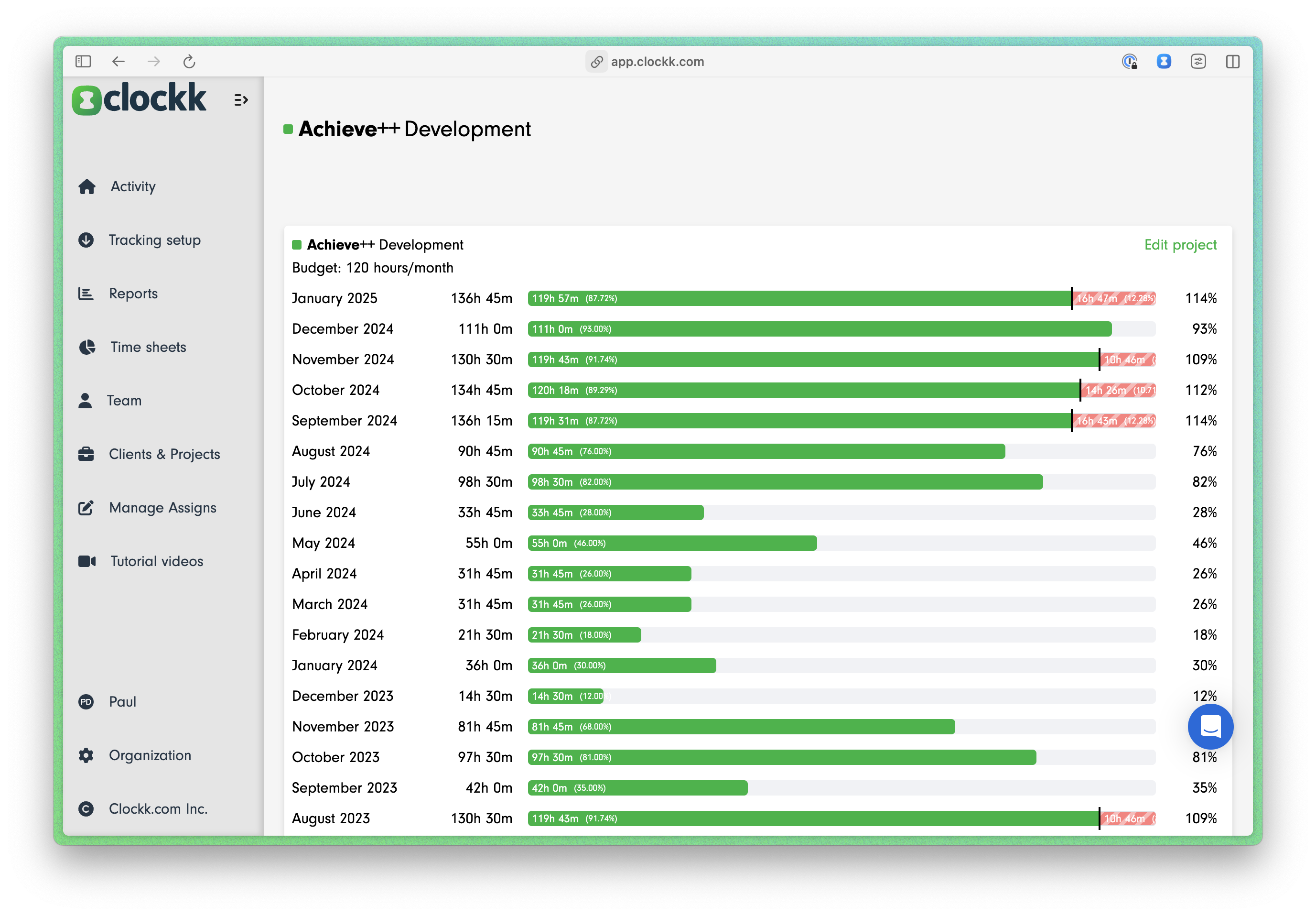Click the Paul user profile label
1316x916 pixels.
click(123, 701)
